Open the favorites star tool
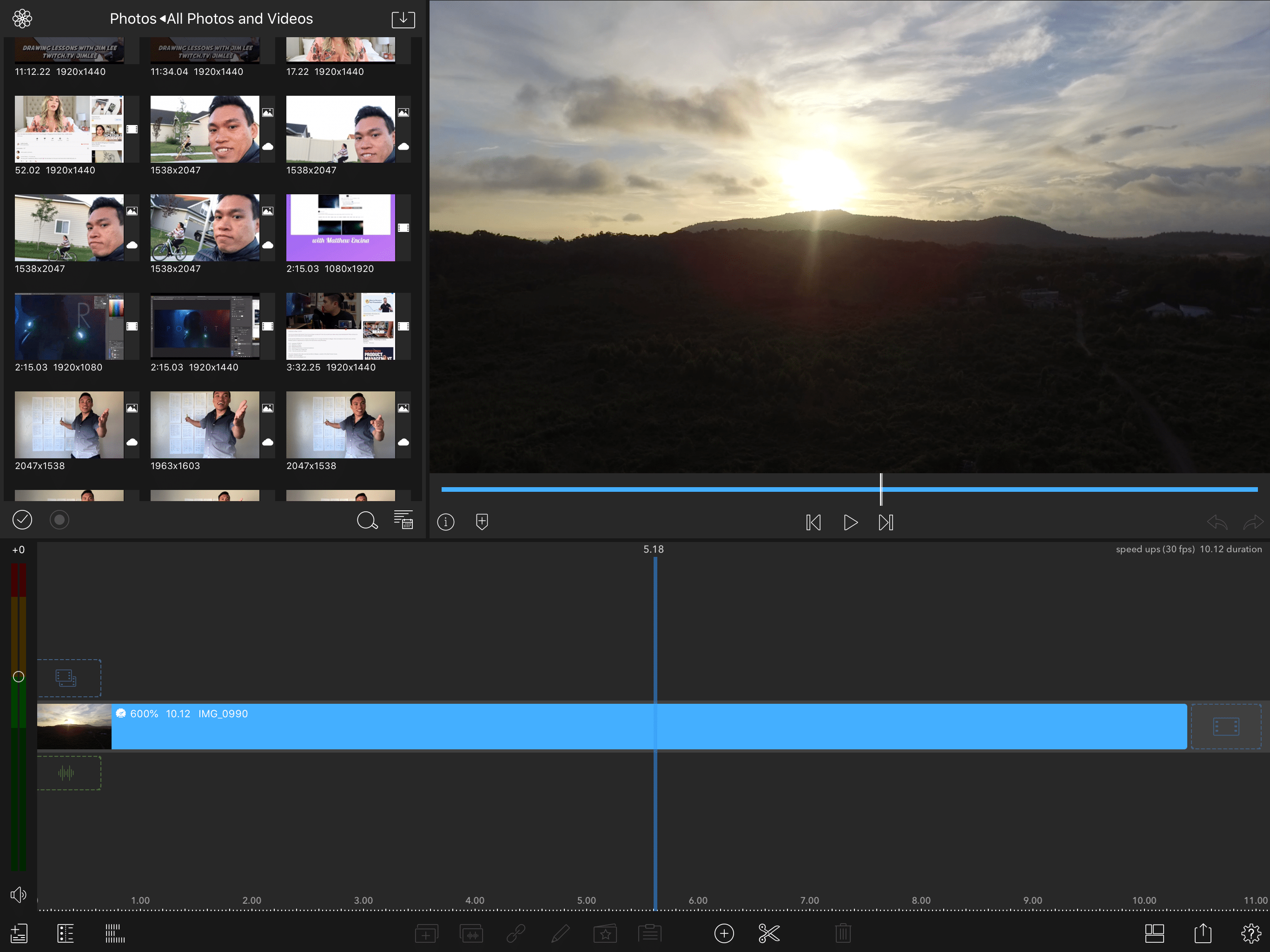The height and width of the screenshot is (952, 1270). pyautogui.click(x=605, y=933)
